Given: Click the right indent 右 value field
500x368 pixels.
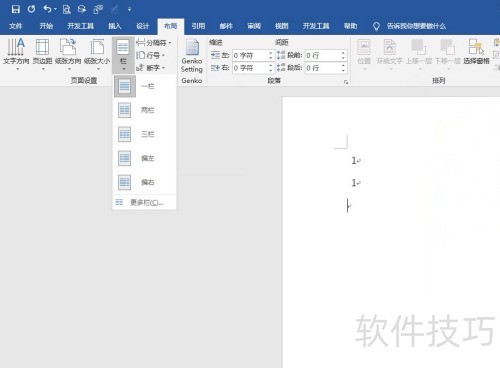Looking at the screenshot, I should 250,68.
